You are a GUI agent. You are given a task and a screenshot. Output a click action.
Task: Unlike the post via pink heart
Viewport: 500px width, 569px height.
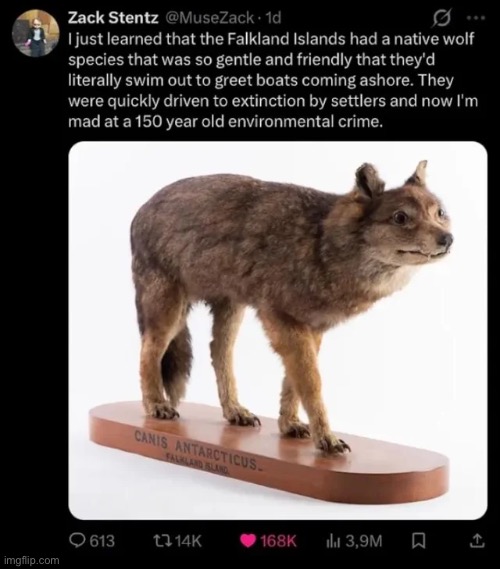pyautogui.click(x=248, y=541)
